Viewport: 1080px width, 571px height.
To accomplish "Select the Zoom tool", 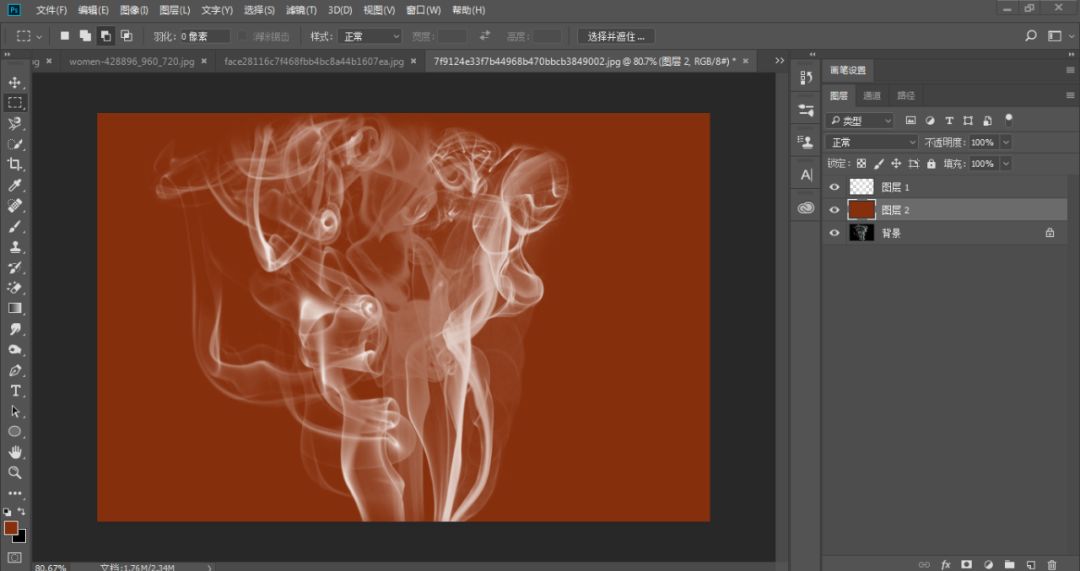I will pyautogui.click(x=14, y=473).
